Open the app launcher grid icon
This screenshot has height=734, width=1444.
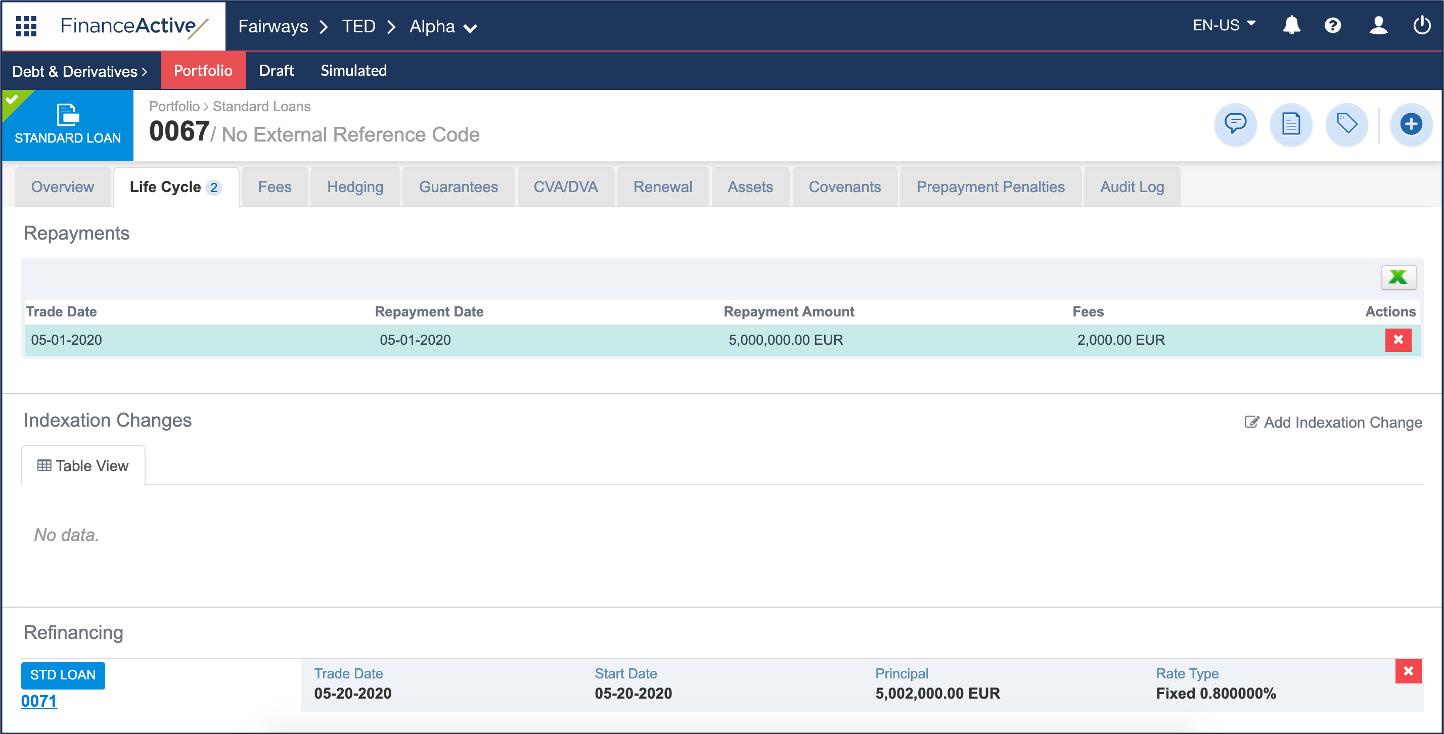tap(26, 26)
